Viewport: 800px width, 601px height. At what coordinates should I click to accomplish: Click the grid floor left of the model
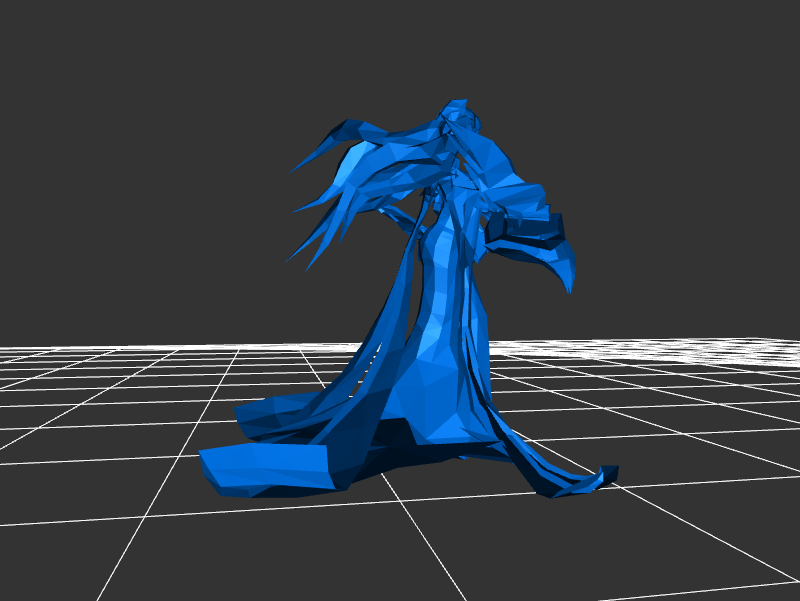100,400
